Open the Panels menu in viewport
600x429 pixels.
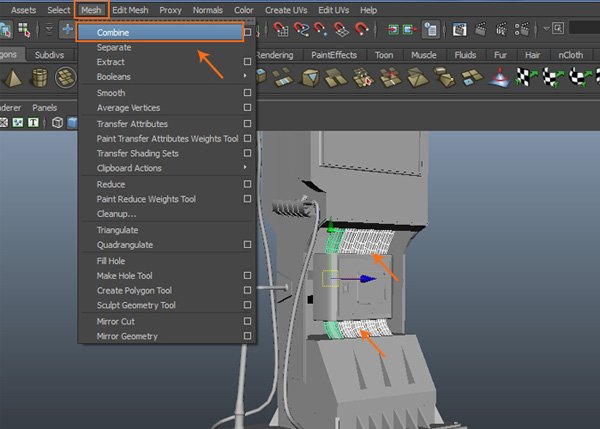(44, 108)
